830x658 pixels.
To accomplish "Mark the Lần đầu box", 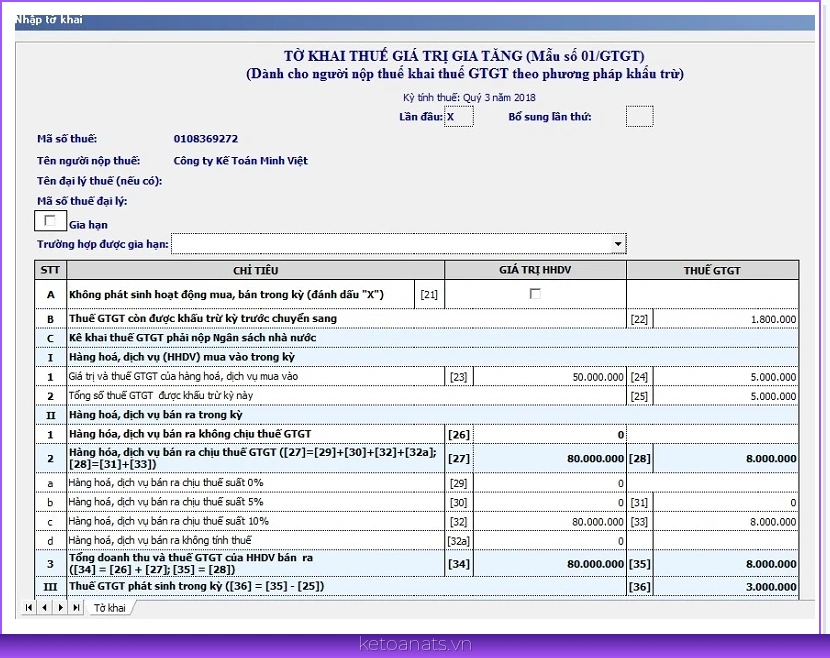I will coord(458,116).
